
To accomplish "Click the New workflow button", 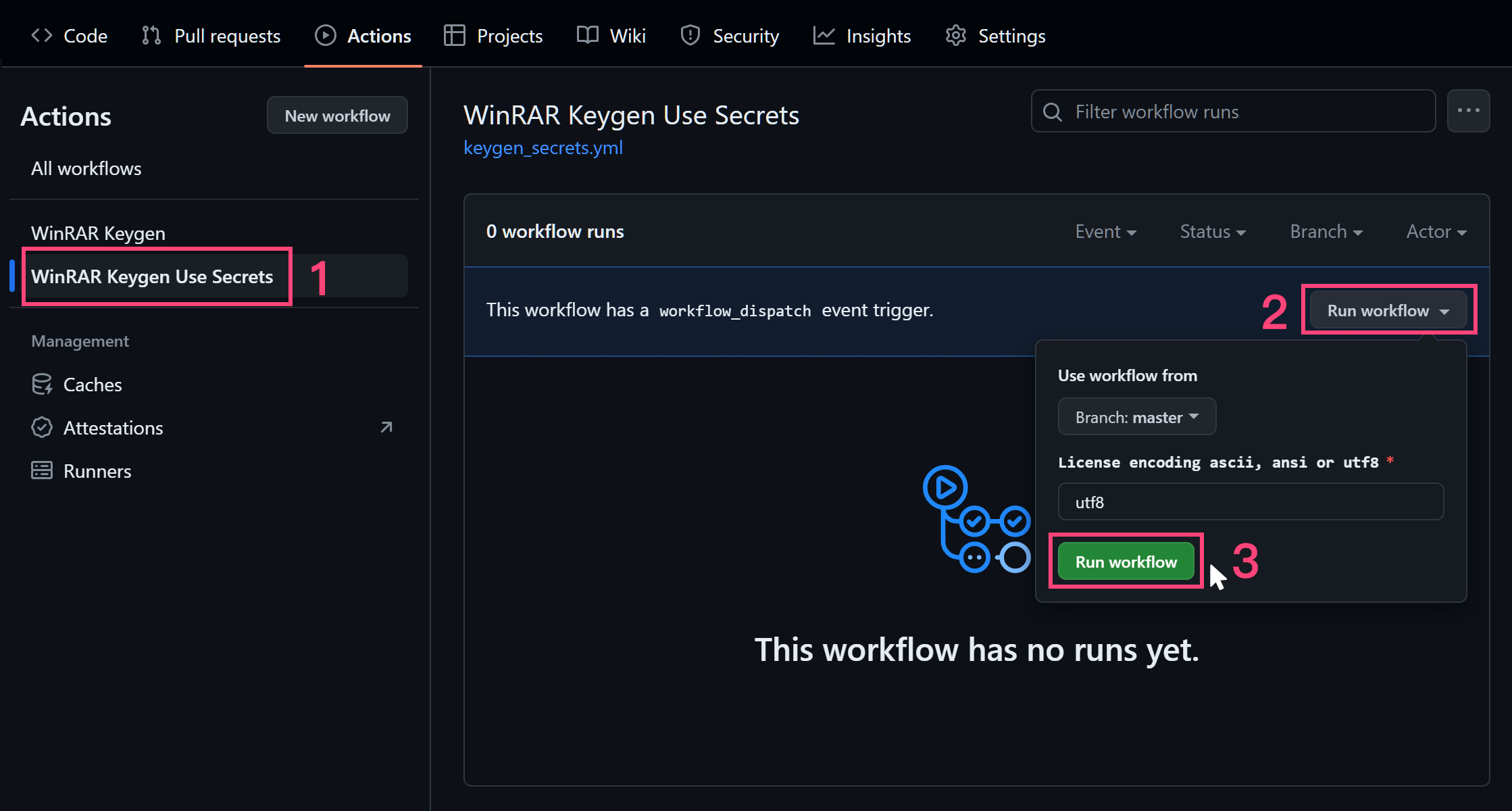I will 337,116.
